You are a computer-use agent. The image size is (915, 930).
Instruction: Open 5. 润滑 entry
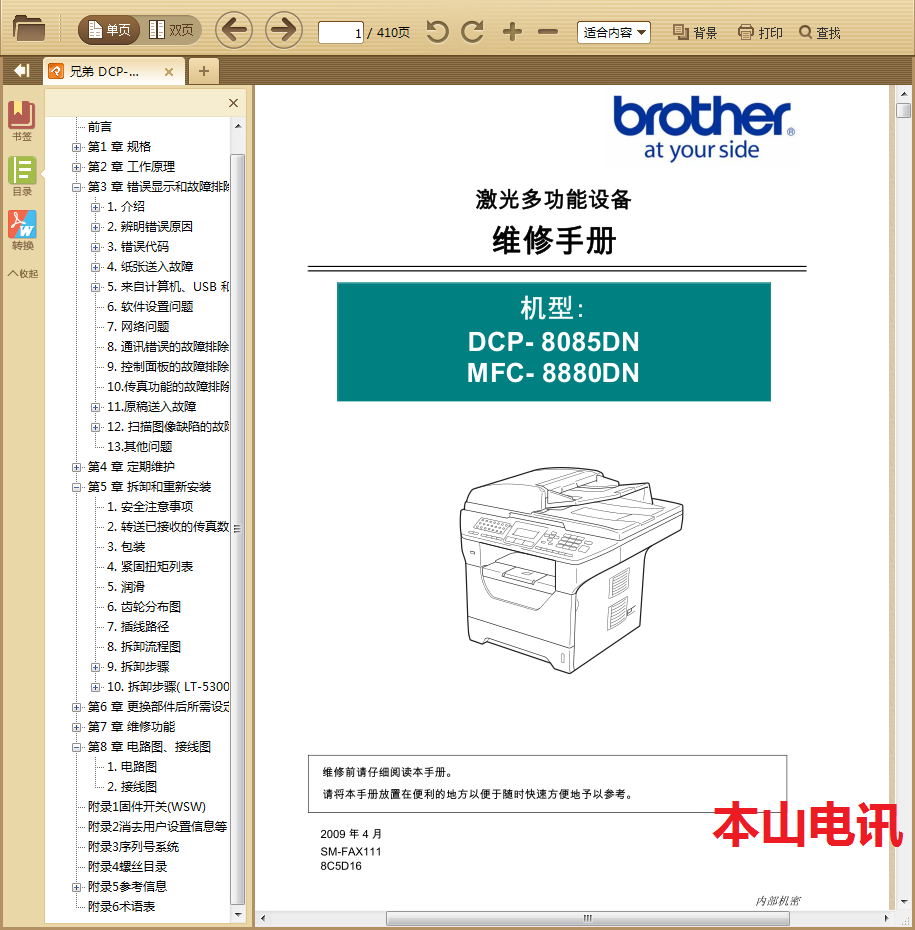(x=126, y=587)
